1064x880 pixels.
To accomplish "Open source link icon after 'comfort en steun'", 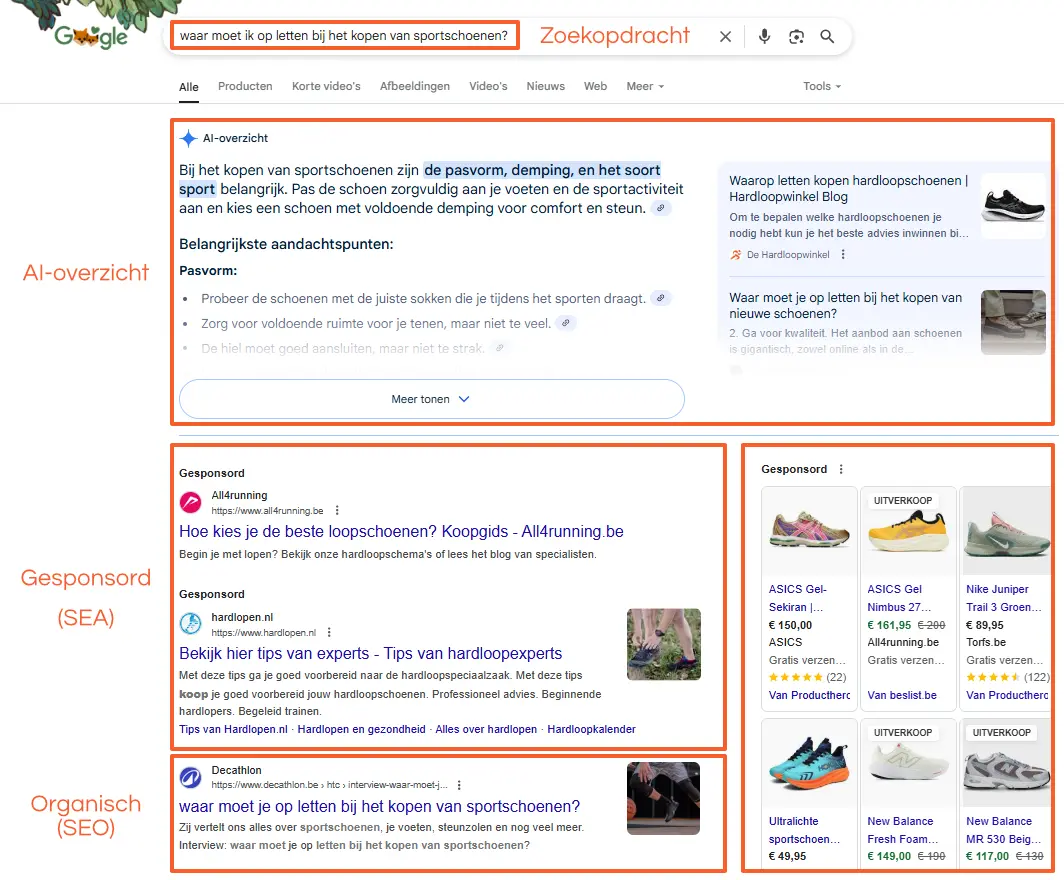I will tap(661, 208).
